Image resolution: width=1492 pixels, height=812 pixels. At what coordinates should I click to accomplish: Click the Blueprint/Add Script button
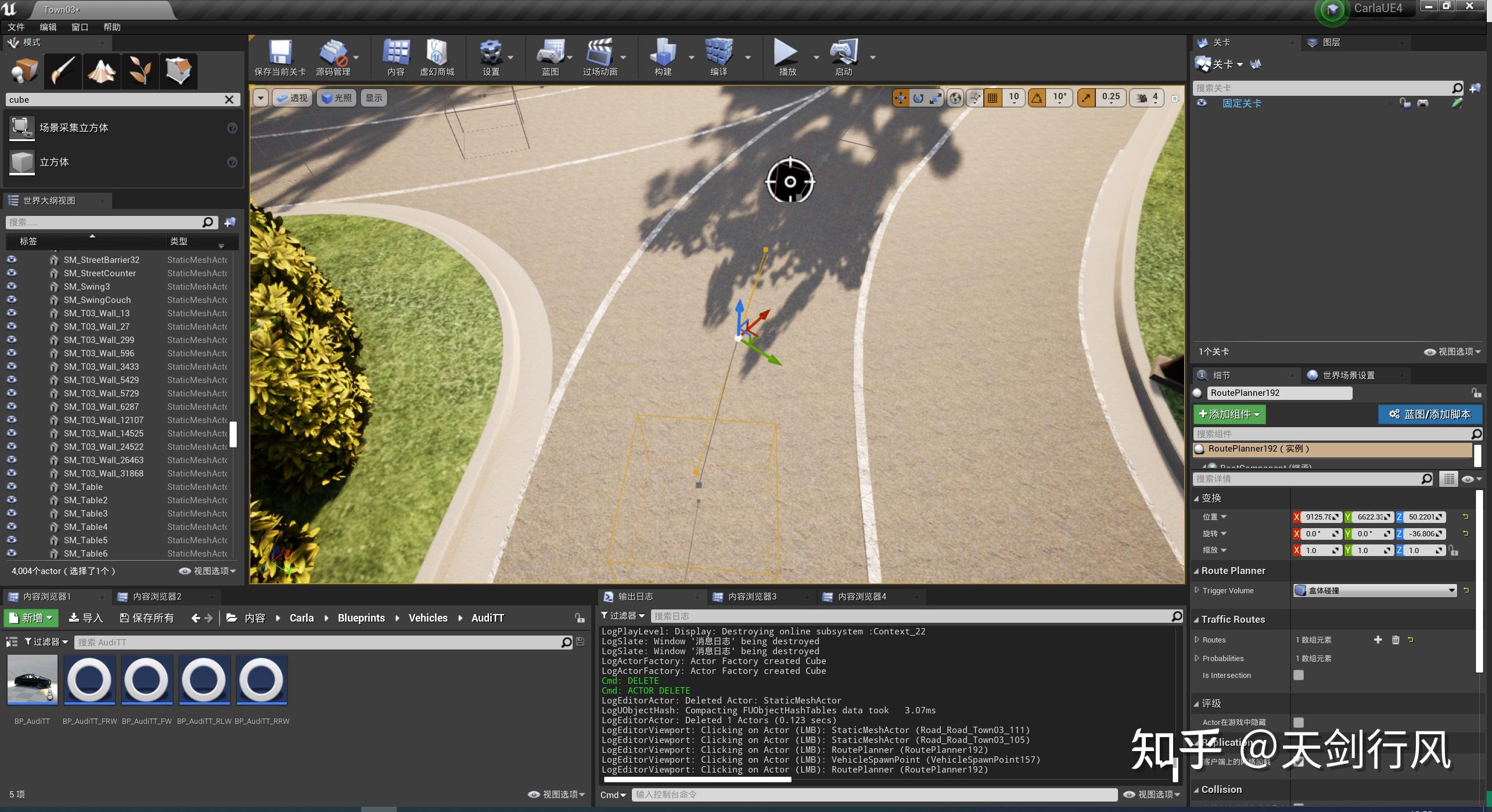point(1429,414)
